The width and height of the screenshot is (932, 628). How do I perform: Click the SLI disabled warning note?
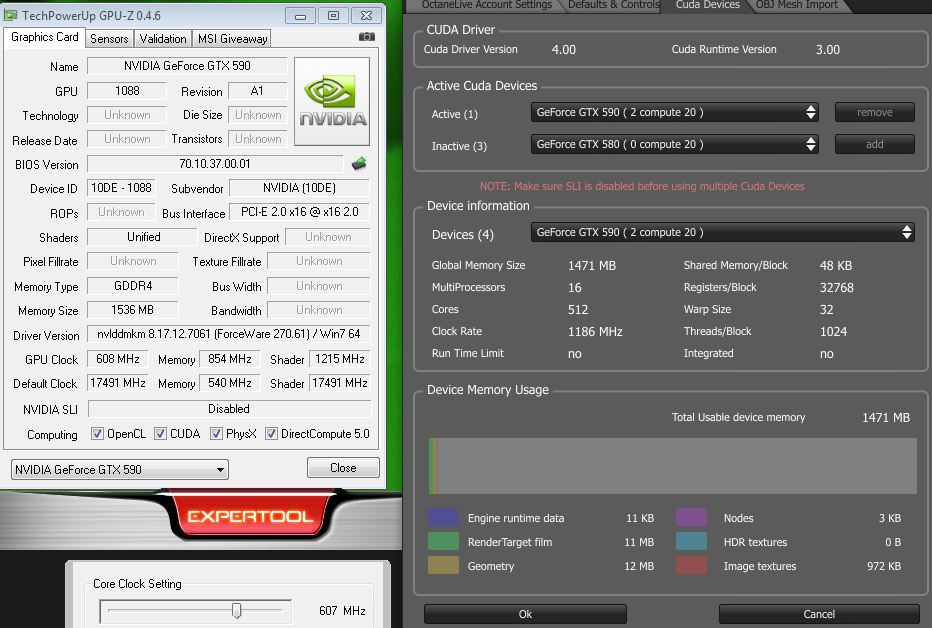coord(642,187)
